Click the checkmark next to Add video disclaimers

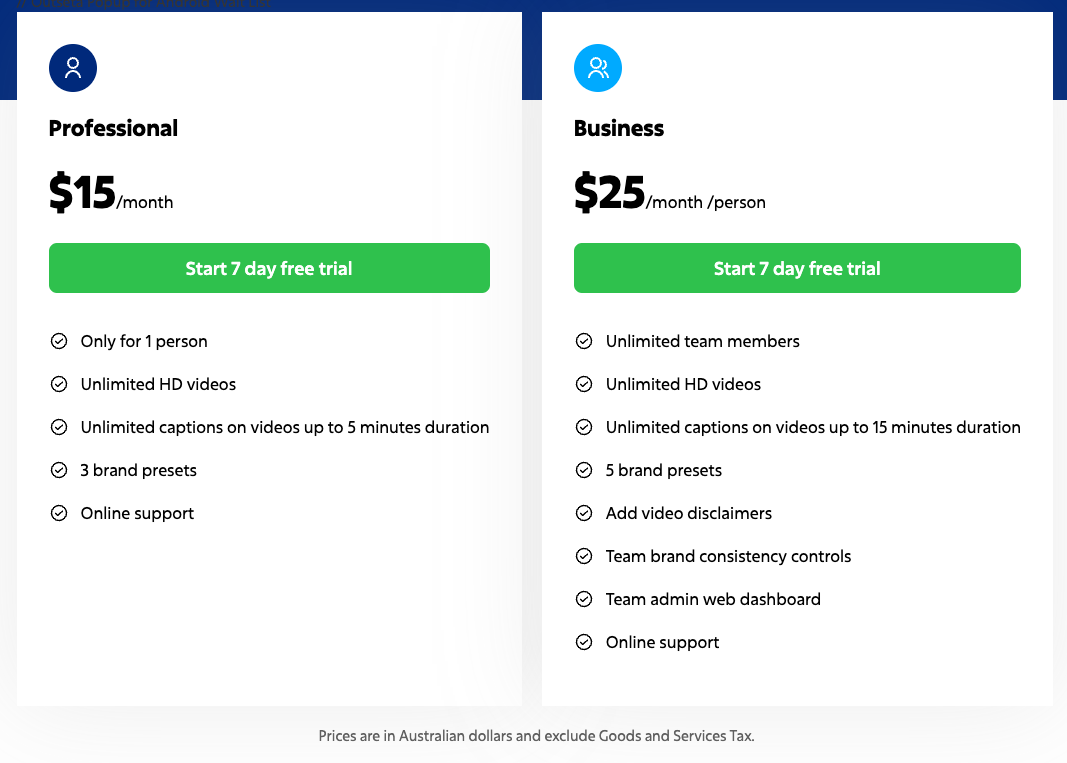click(583, 513)
